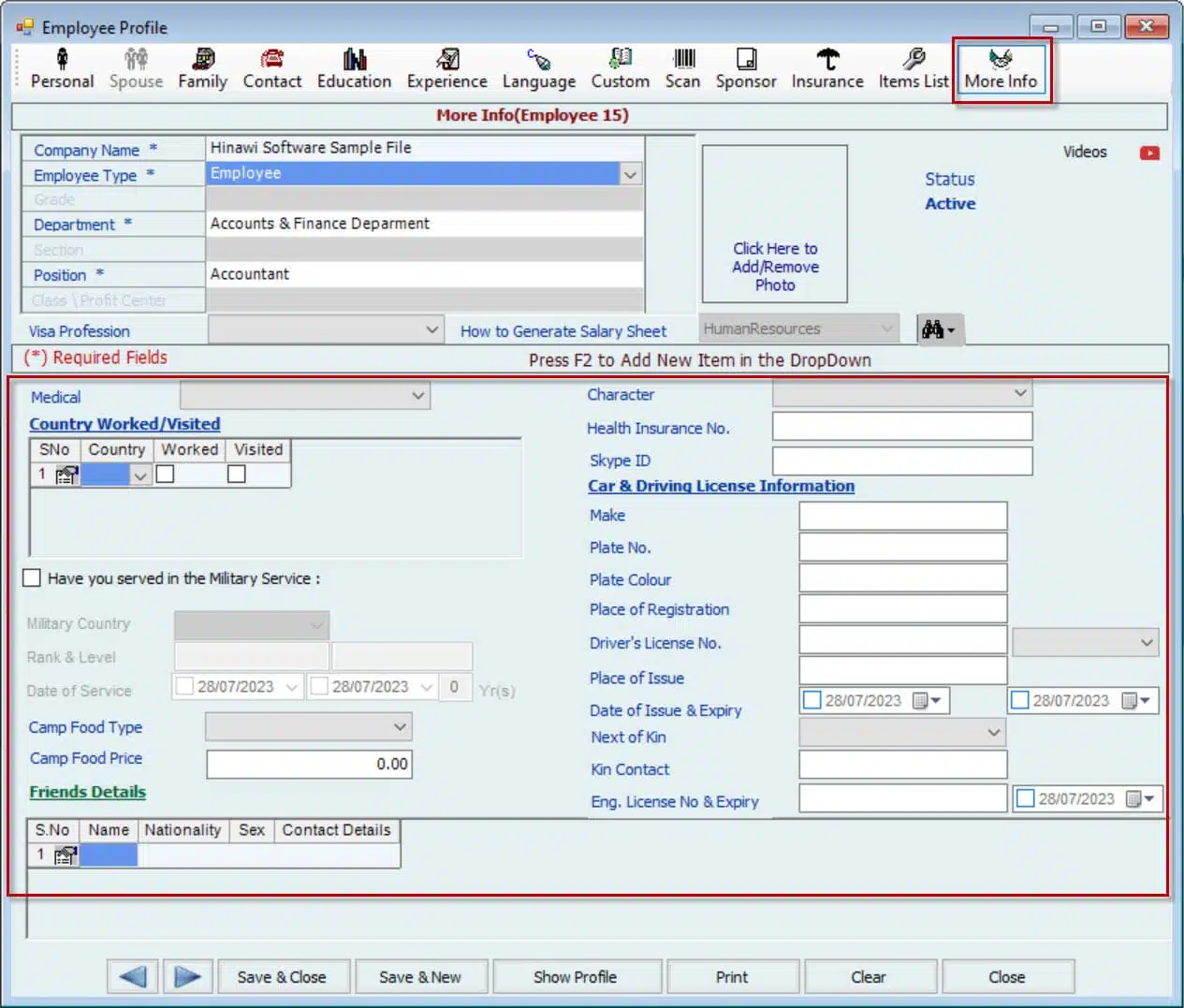The width and height of the screenshot is (1184, 1008).
Task: Click the Videos YouTube icon
Action: (1149, 153)
